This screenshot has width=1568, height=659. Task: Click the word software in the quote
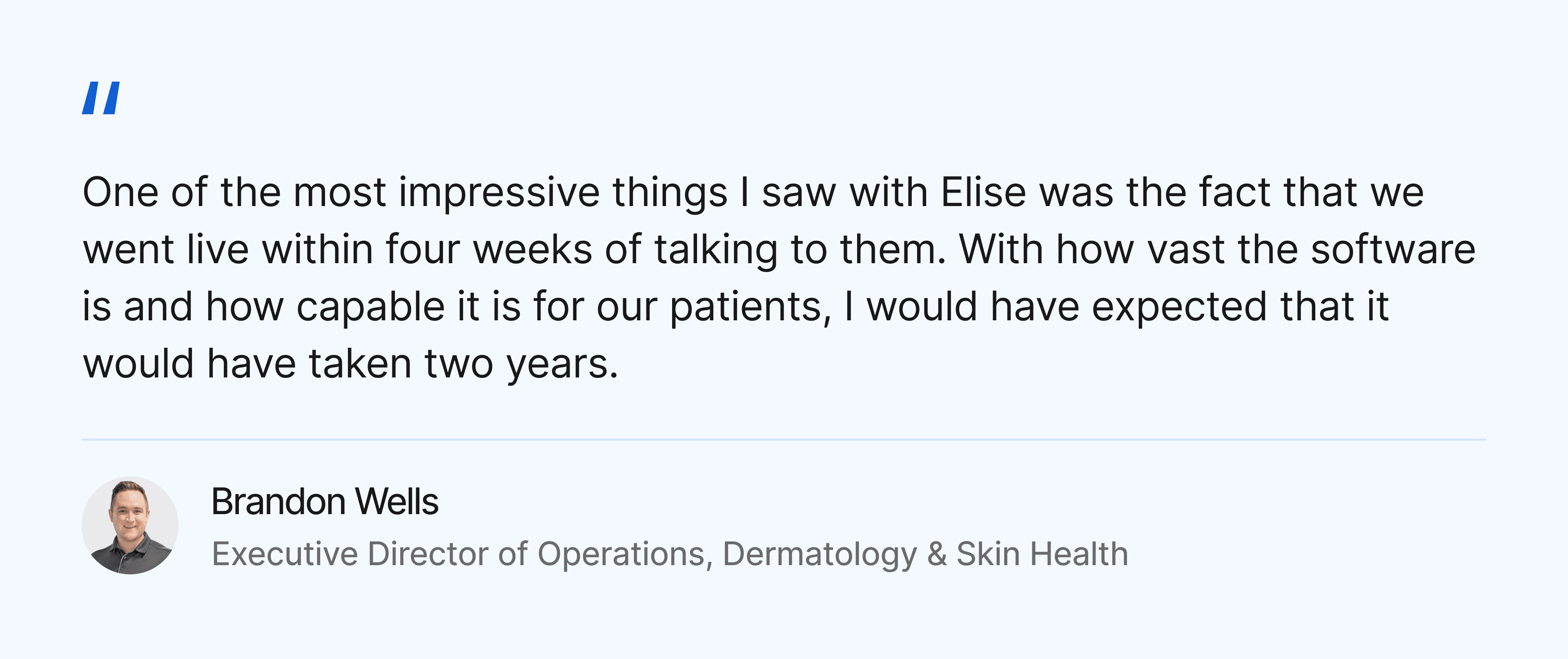tap(1393, 249)
